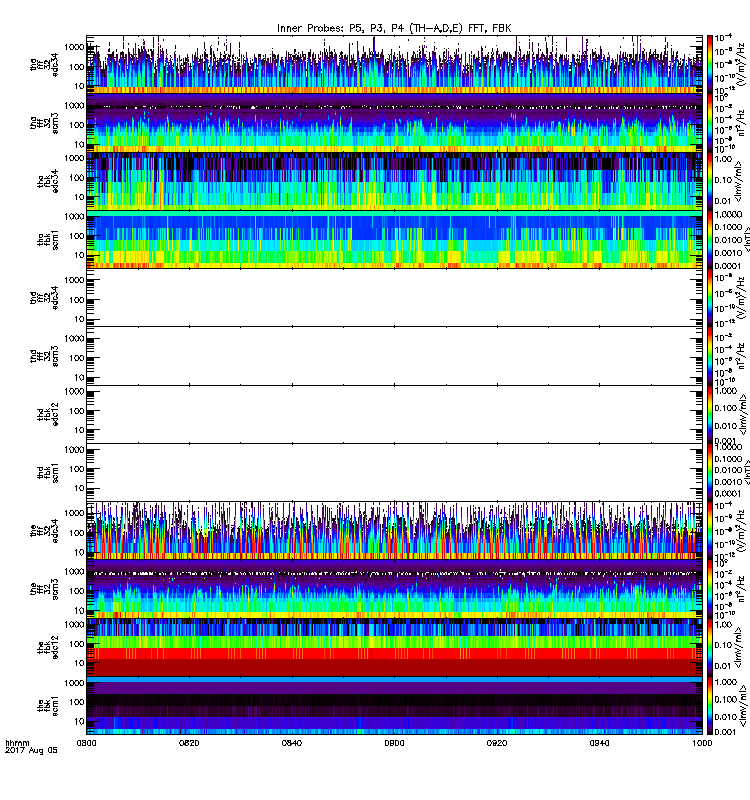750x800 pixels.
Task: Click the 0.0001 color scale value of tha fbk scm1
Action: pos(728,266)
